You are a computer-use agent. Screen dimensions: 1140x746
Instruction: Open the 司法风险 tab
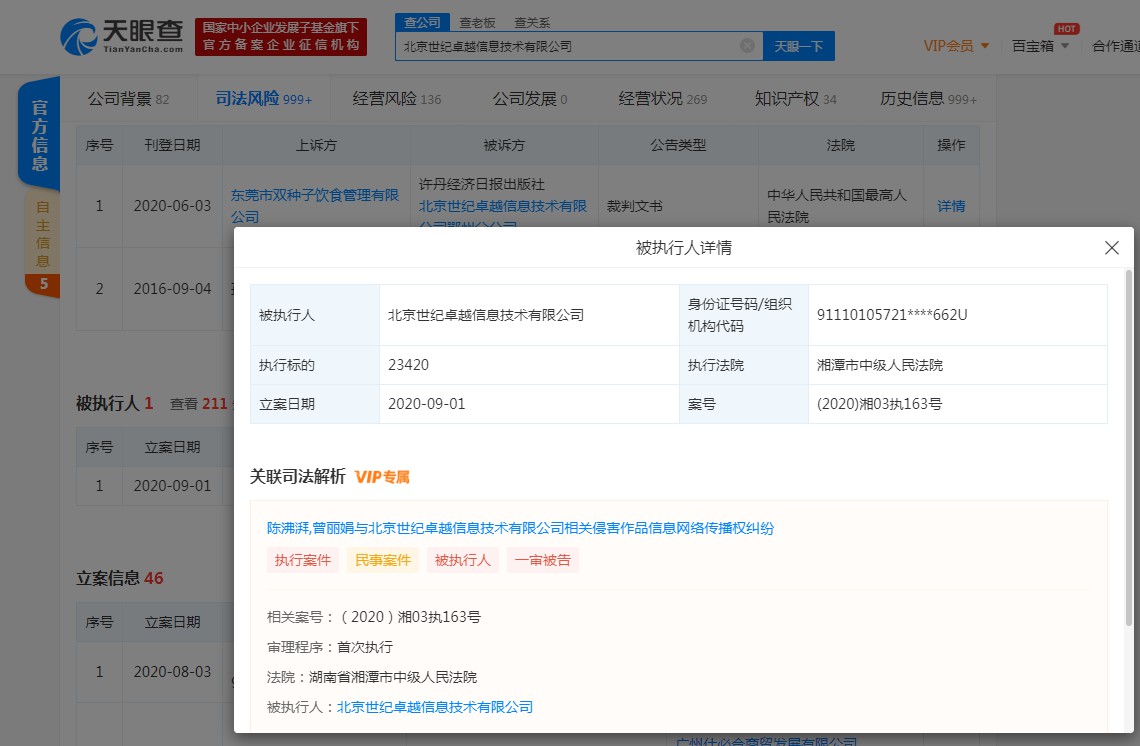tap(263, 99)
